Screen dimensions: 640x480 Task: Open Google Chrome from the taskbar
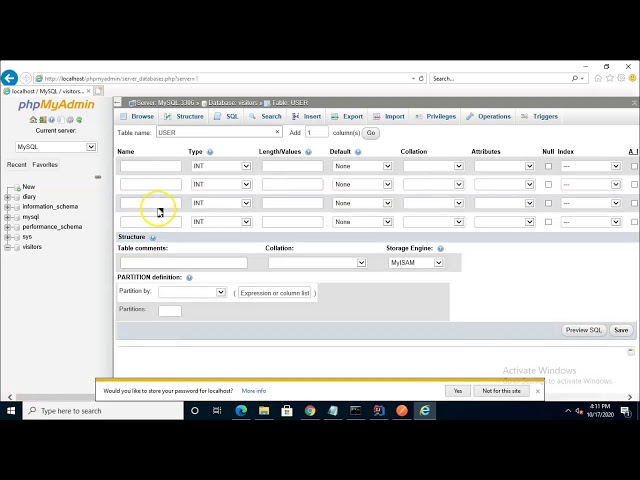coord(310,411)
